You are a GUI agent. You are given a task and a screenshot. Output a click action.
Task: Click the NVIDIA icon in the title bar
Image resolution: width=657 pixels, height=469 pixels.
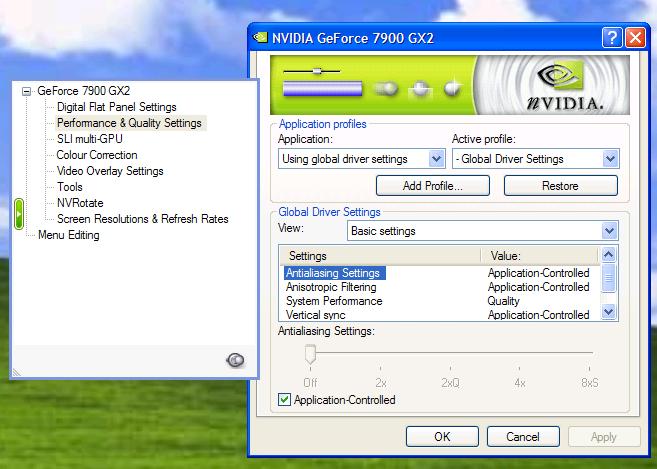click(260, 37)
